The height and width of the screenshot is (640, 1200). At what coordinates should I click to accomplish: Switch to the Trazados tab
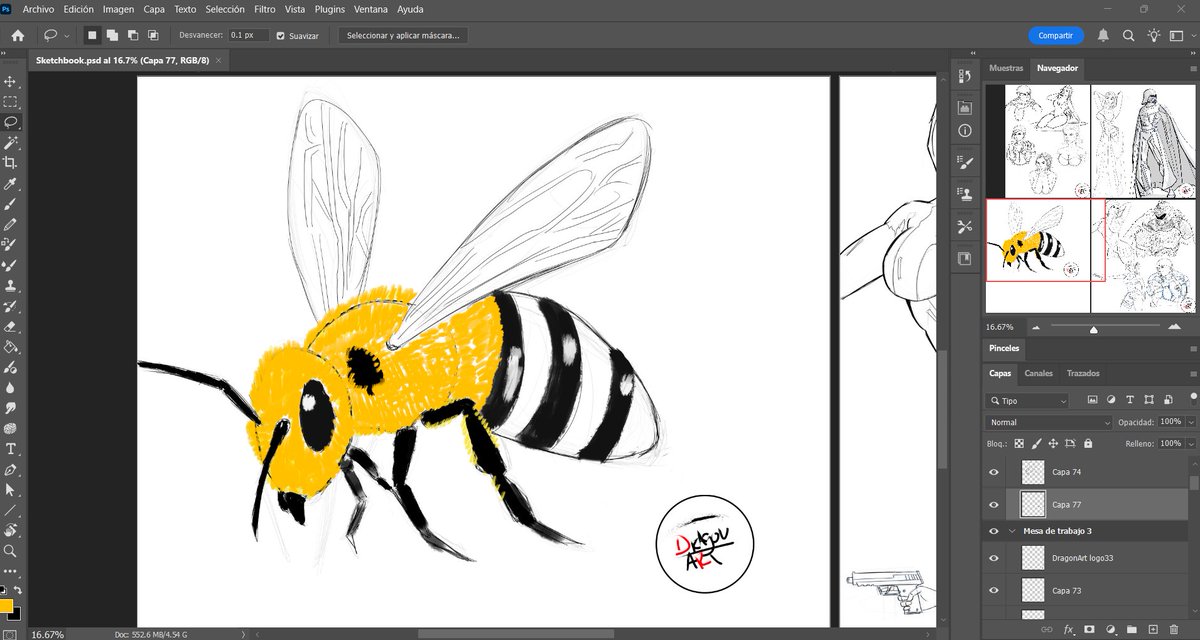(x=1083, y=373)
